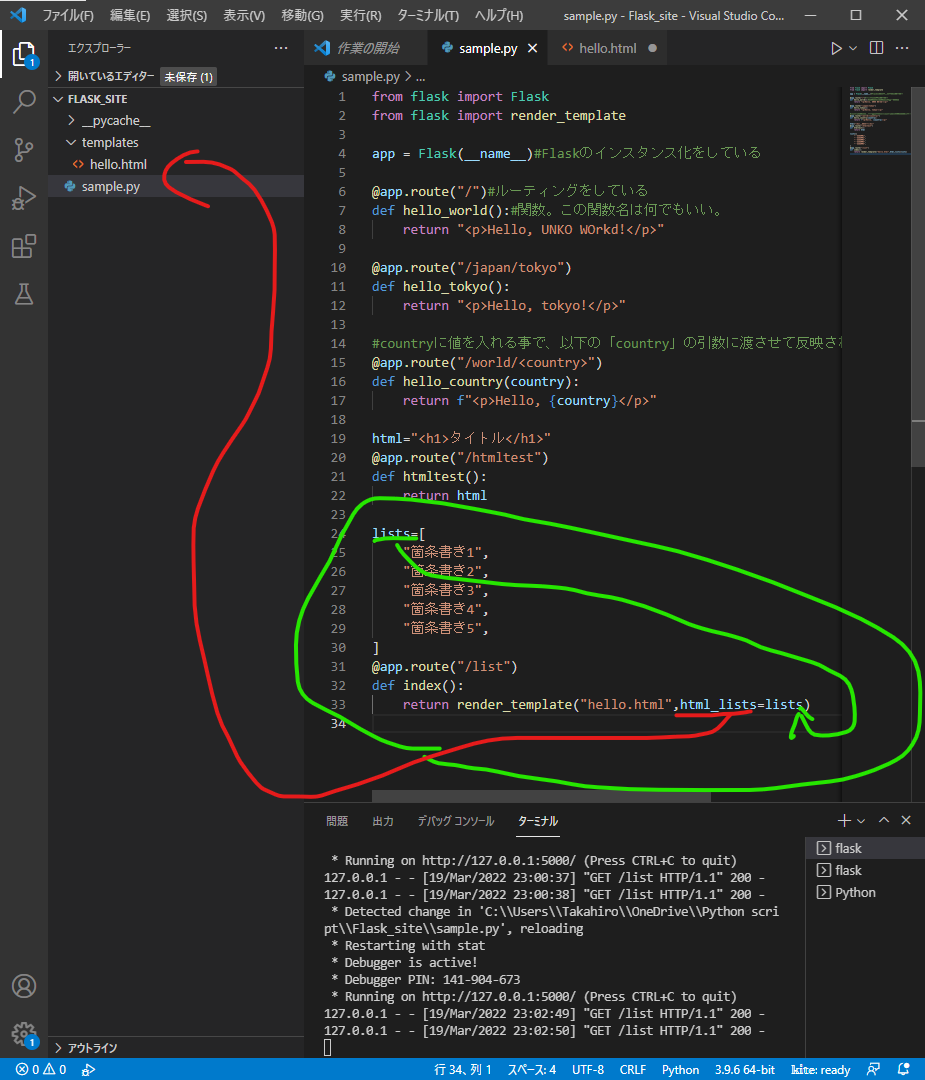Change line endings by clicking CRLF
The image size is (925, 1080).
[633, 1069]
